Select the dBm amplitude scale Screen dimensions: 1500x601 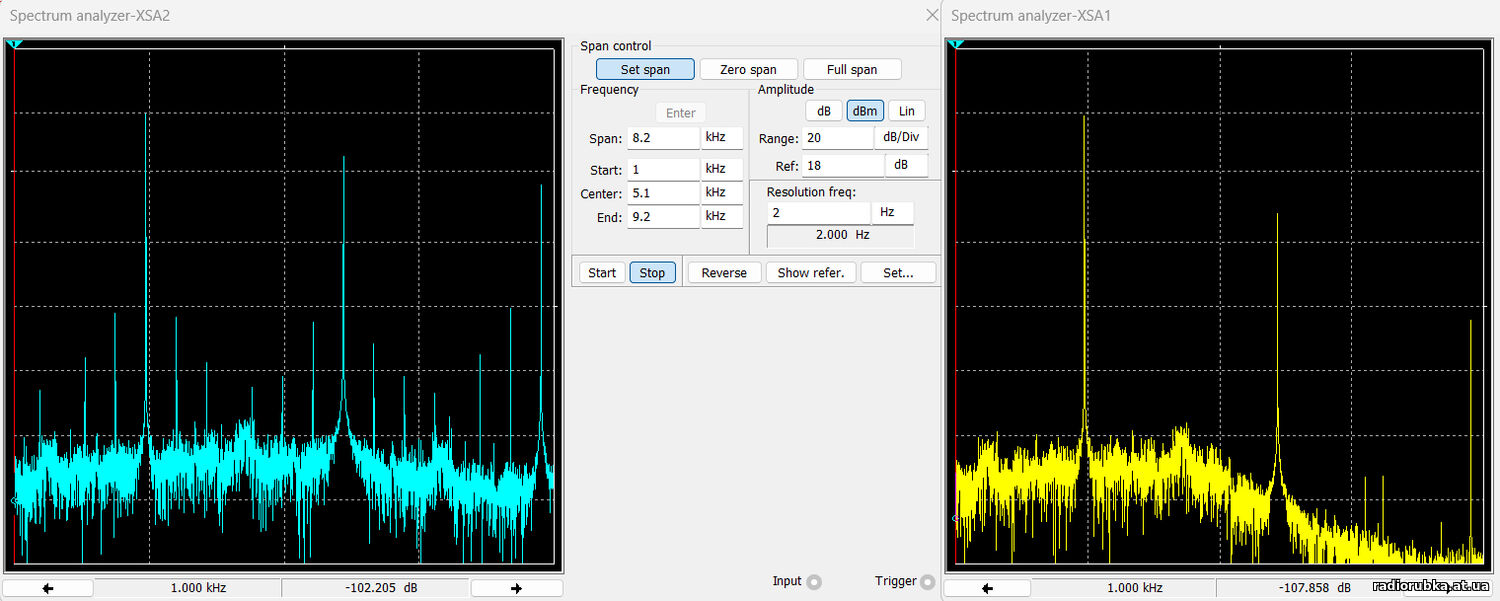coord(865,111)
